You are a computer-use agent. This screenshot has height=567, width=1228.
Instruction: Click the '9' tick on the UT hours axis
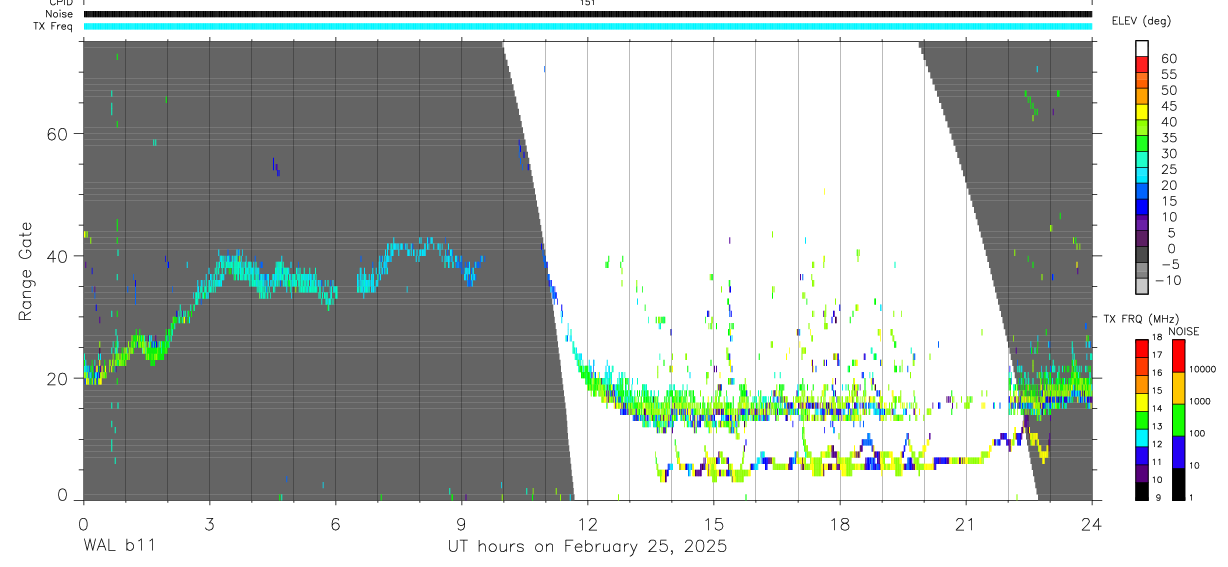coord(461,523)
